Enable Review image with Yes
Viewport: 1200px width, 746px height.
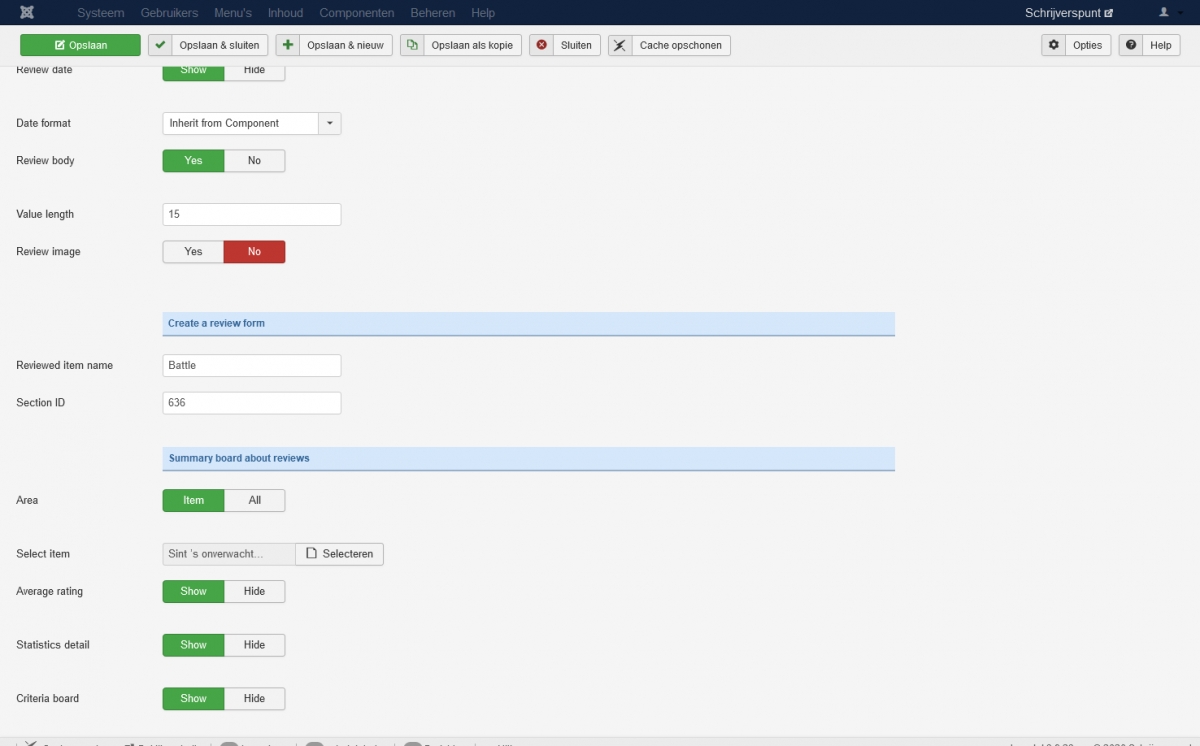[x=193, y=252]
